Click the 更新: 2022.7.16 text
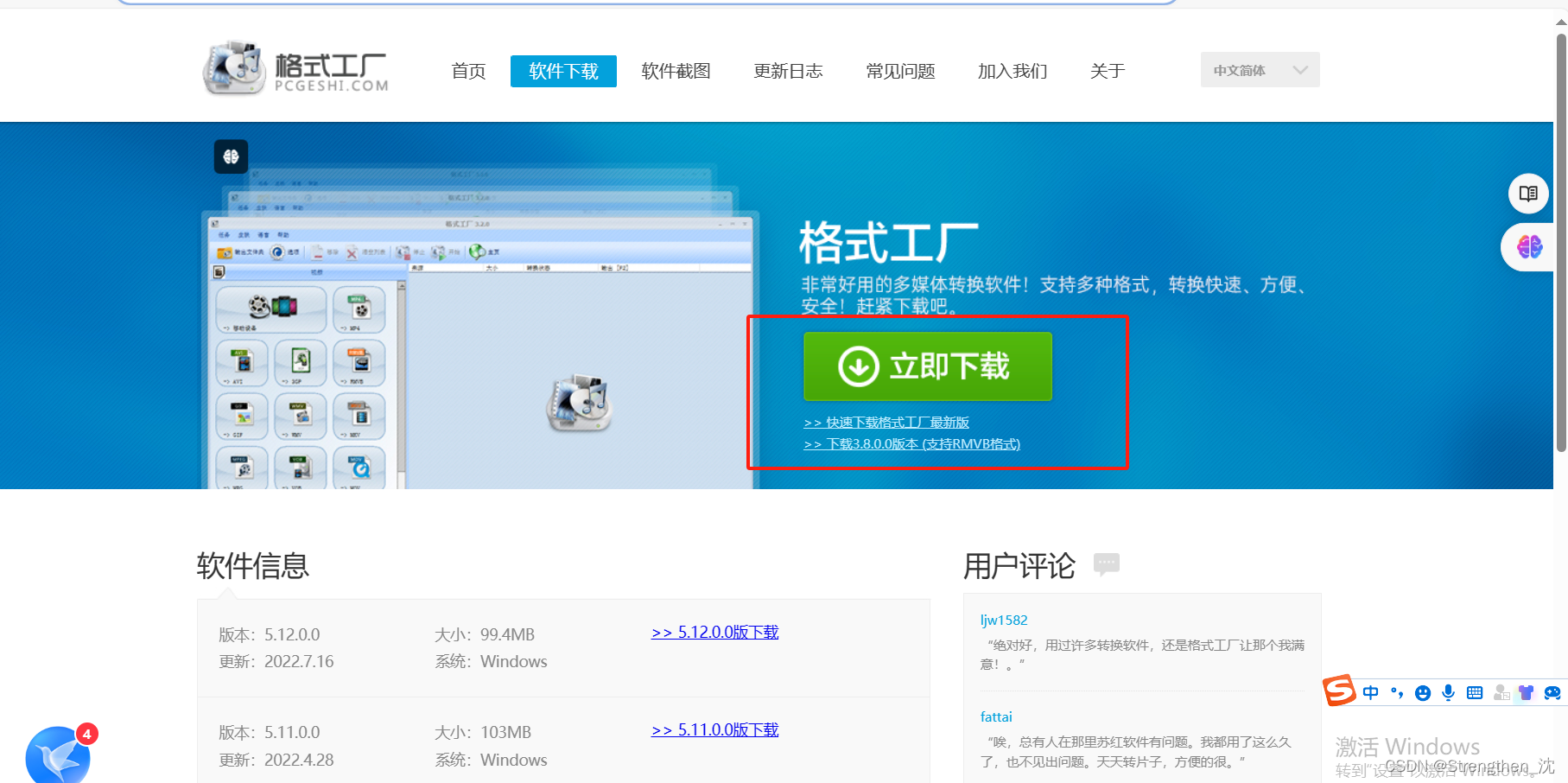 tap(276, 662)
